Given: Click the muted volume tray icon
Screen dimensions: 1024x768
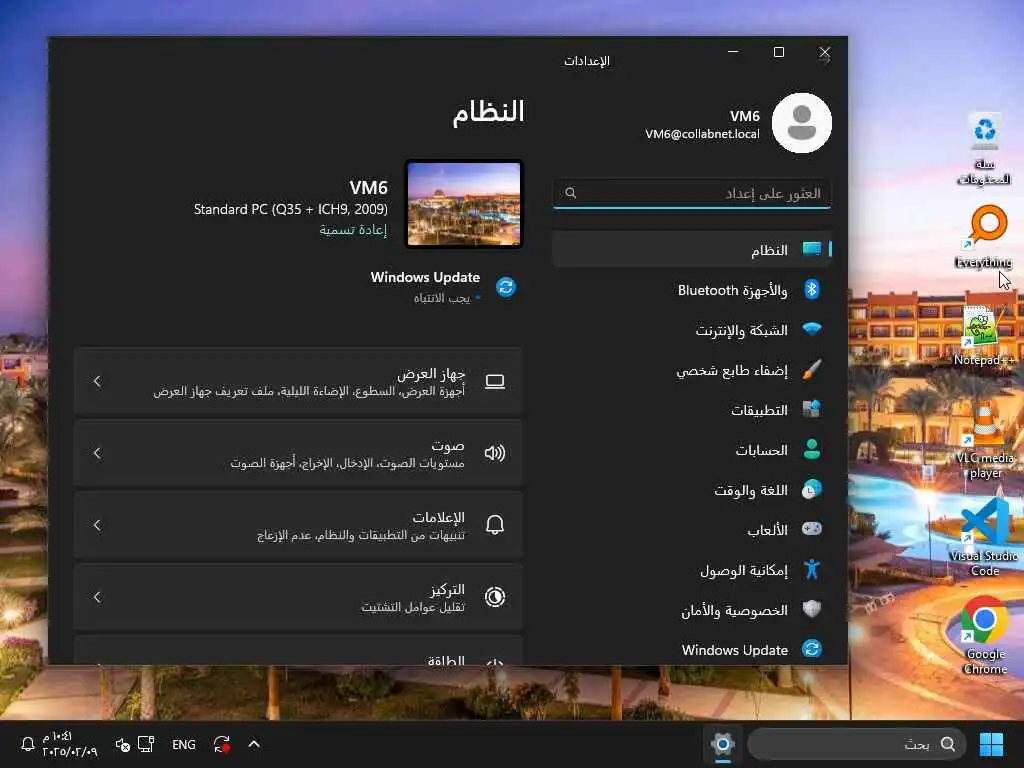Looking at the screenshot, I should (x=122, y=744).
